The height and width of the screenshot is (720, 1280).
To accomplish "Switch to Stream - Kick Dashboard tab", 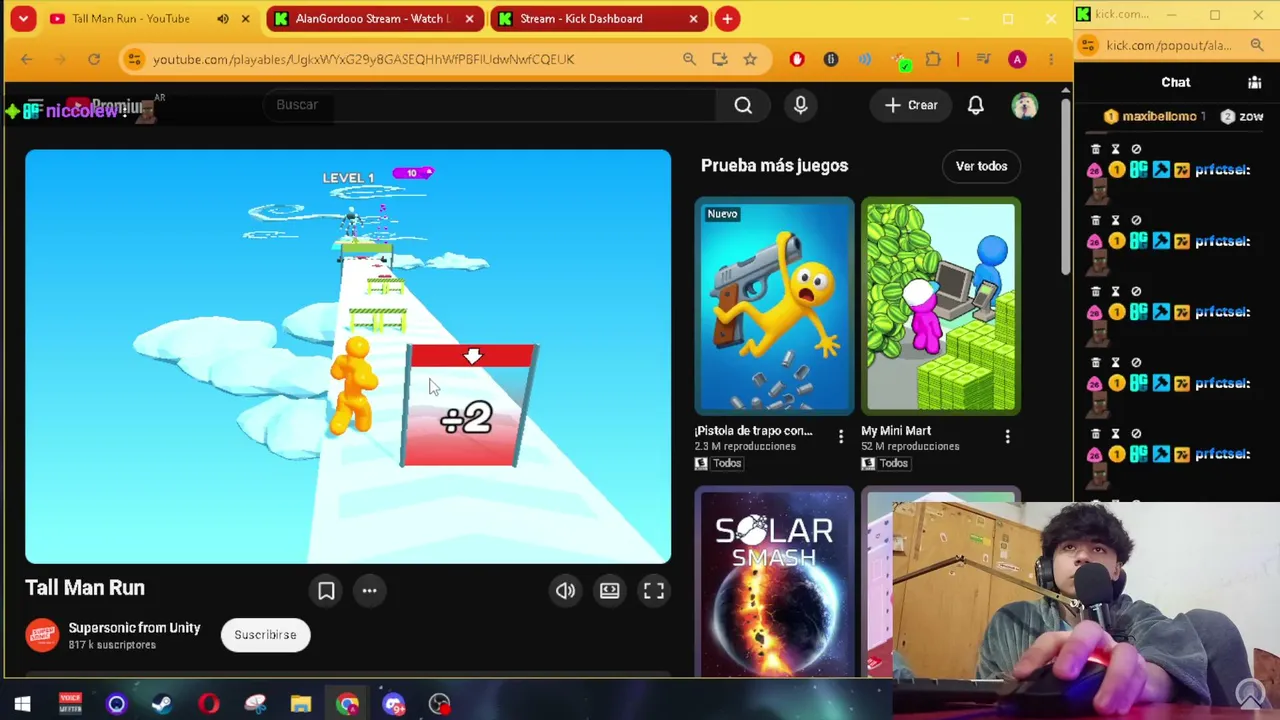I will click(581, 19).
